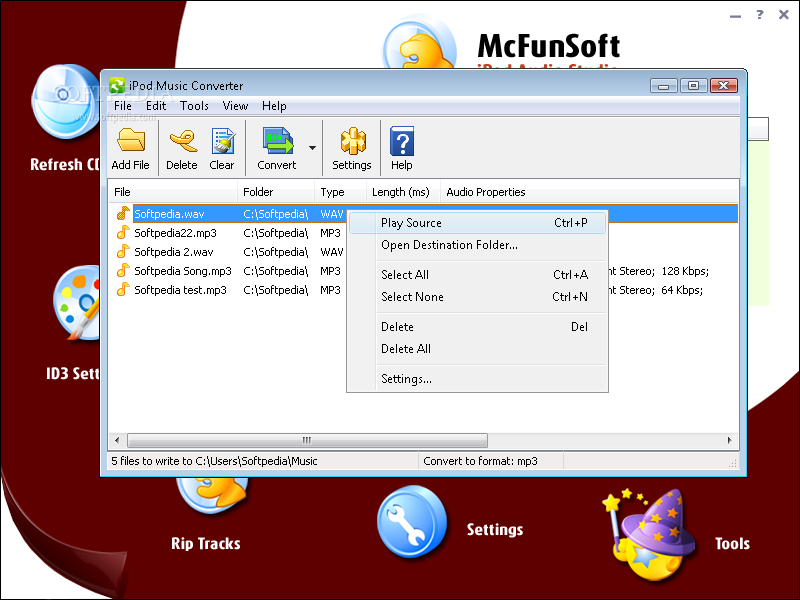Click the note icon beside Softpedia22.mp3
Screen dimensions: 800x600
pyautogui.click(x=122, y=233)
